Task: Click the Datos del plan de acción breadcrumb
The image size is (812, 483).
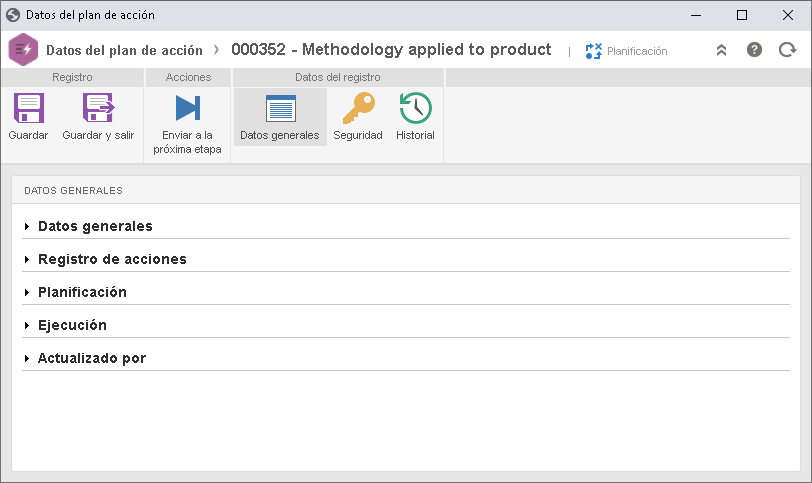Action: (124, 50)
